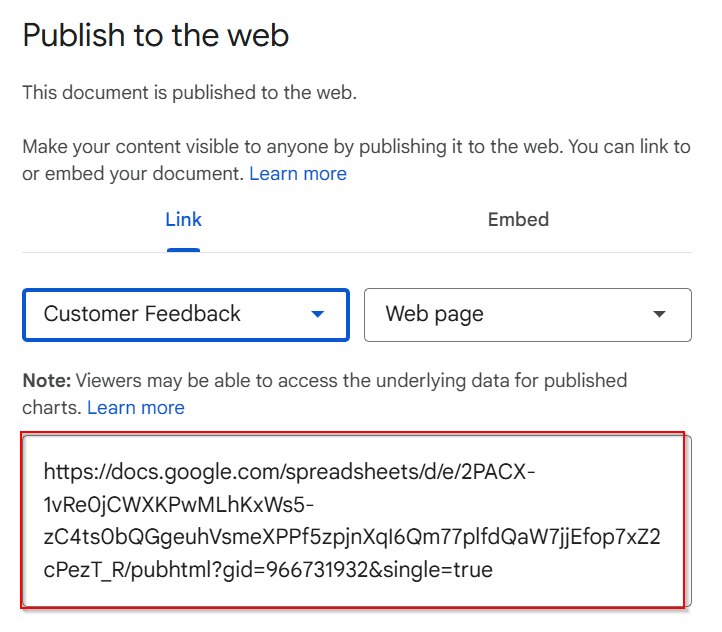Image resolution: width=722 pixels, height=632 pixels.
Task: Click 'This document is published to the web' text
Action: 189,93
